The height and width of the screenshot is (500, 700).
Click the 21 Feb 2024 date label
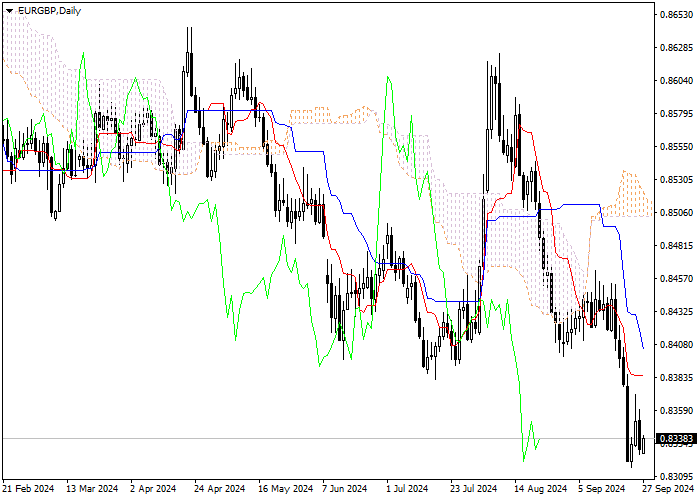click(29, 489)
